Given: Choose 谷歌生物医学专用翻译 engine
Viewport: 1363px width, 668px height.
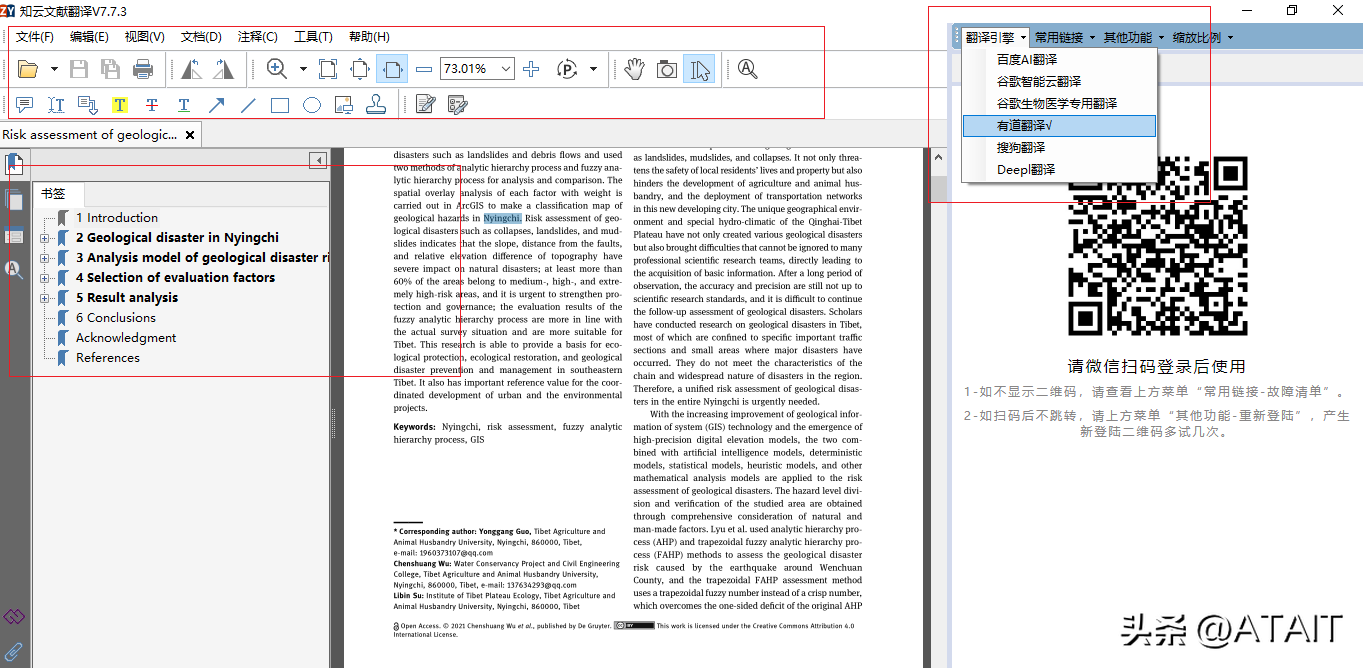Looking at the screenshot, I should pos(1059,104).
